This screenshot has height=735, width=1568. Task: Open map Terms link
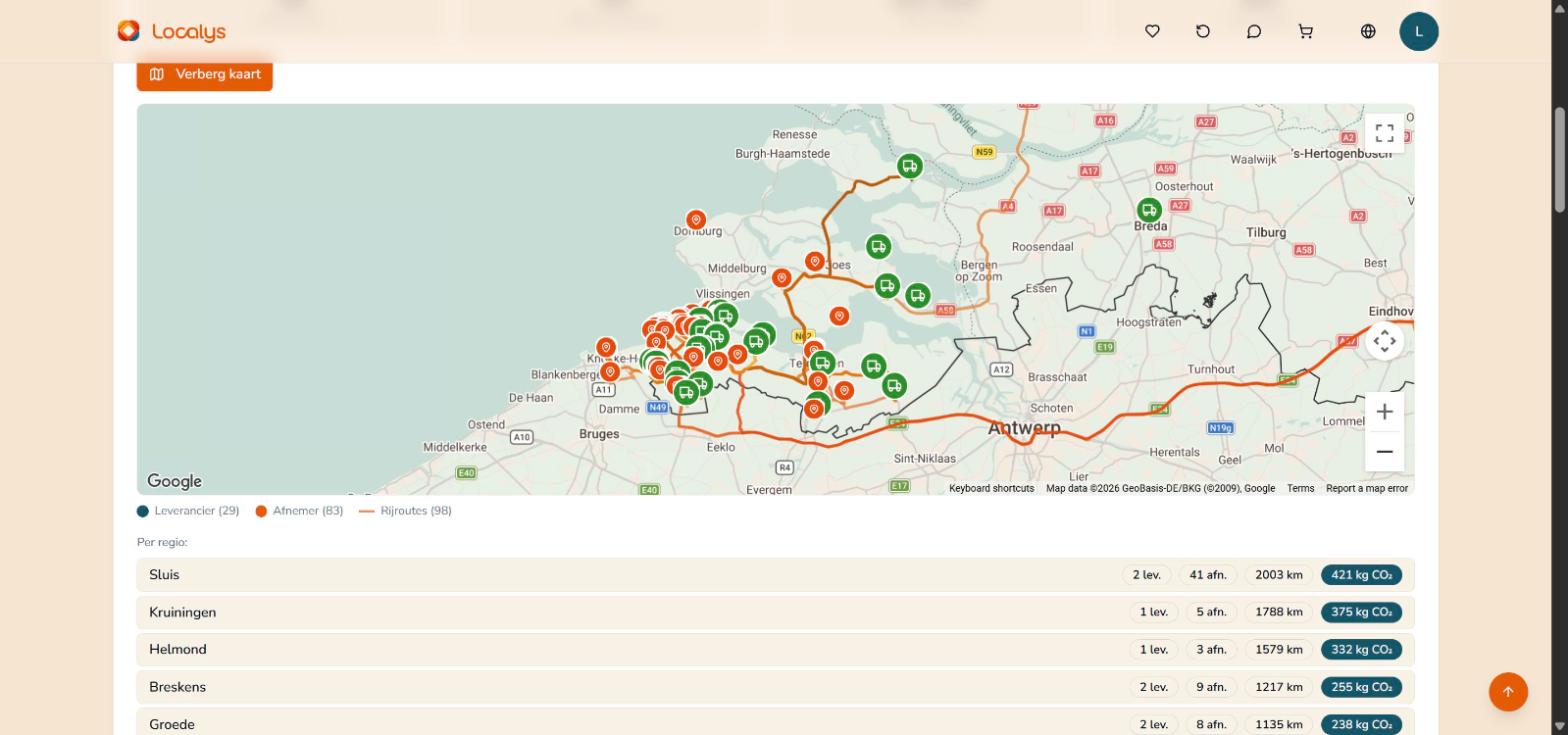pos(1300,489)
